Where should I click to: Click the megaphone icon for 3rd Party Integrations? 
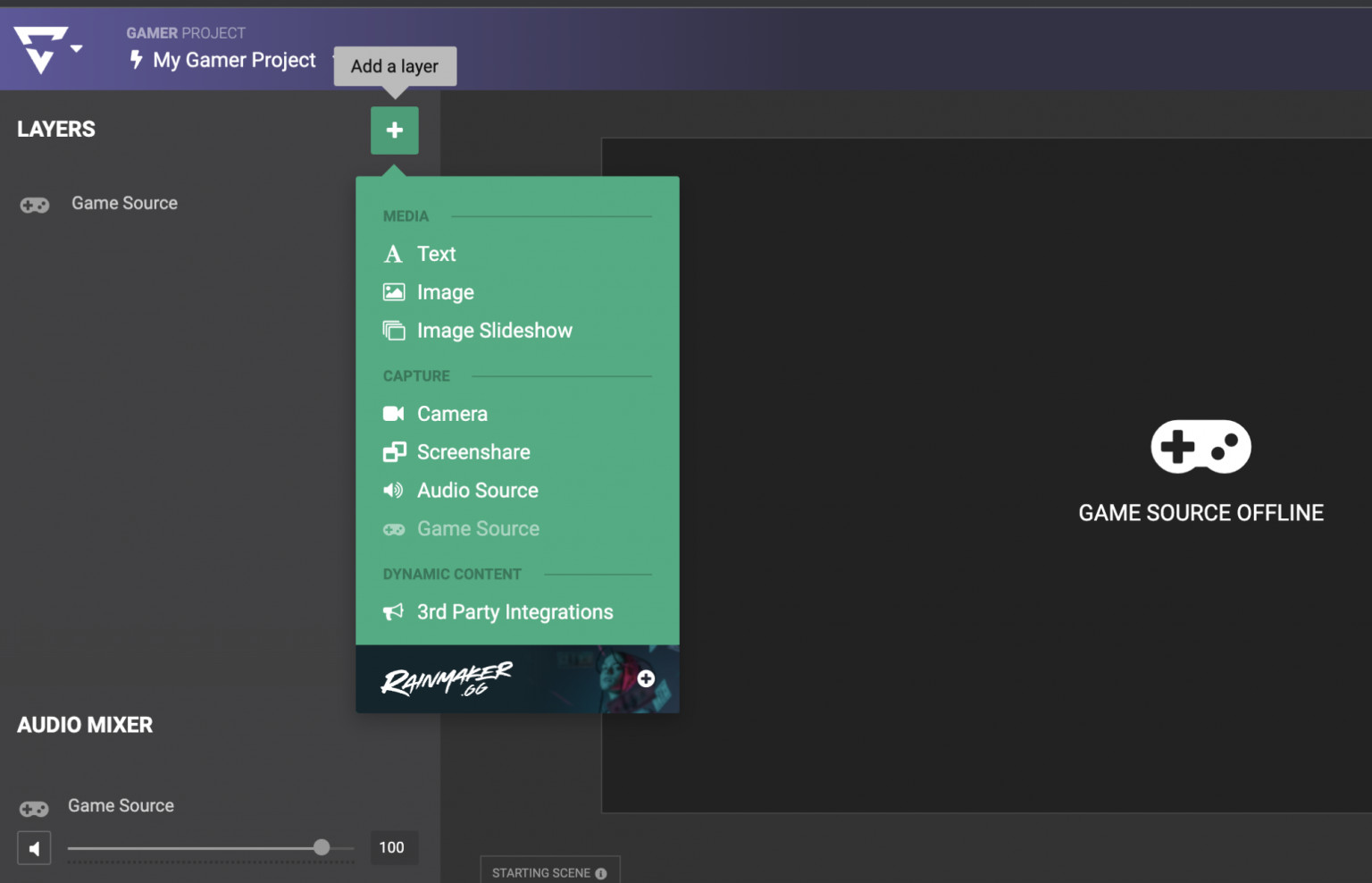tap(394, 612)
